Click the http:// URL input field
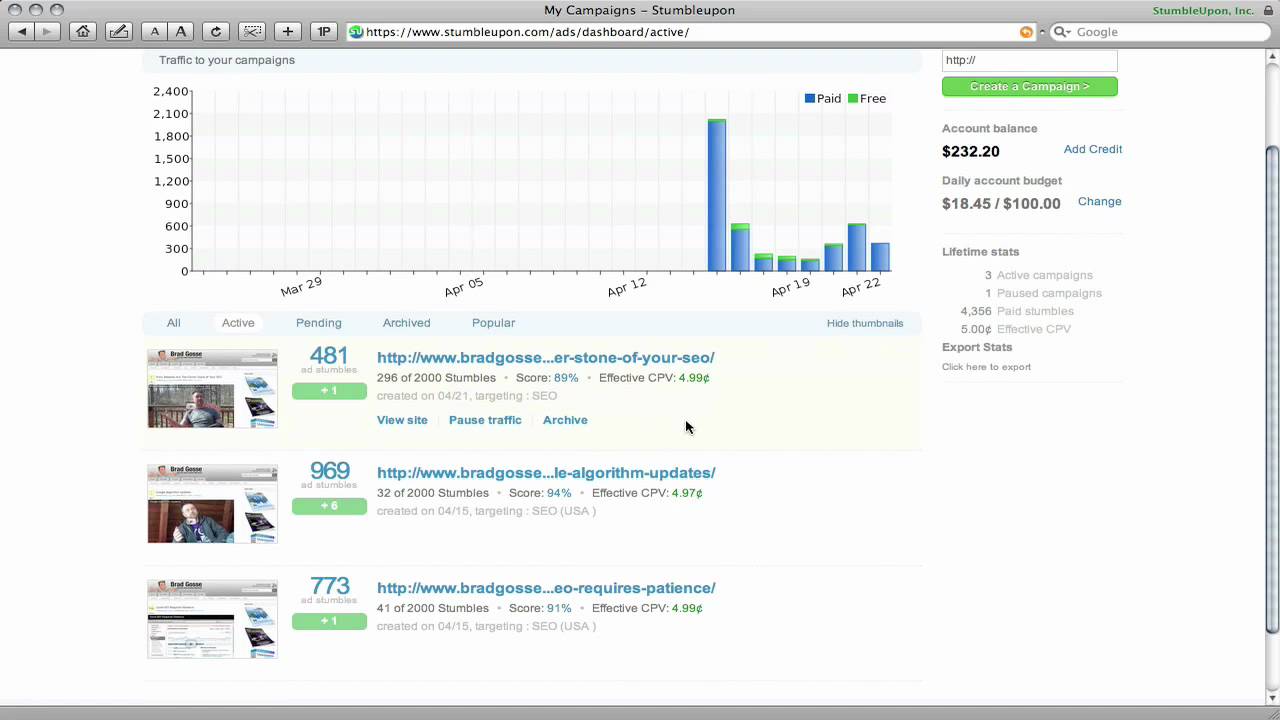 pyautogui.click(x=1029, y=60)
